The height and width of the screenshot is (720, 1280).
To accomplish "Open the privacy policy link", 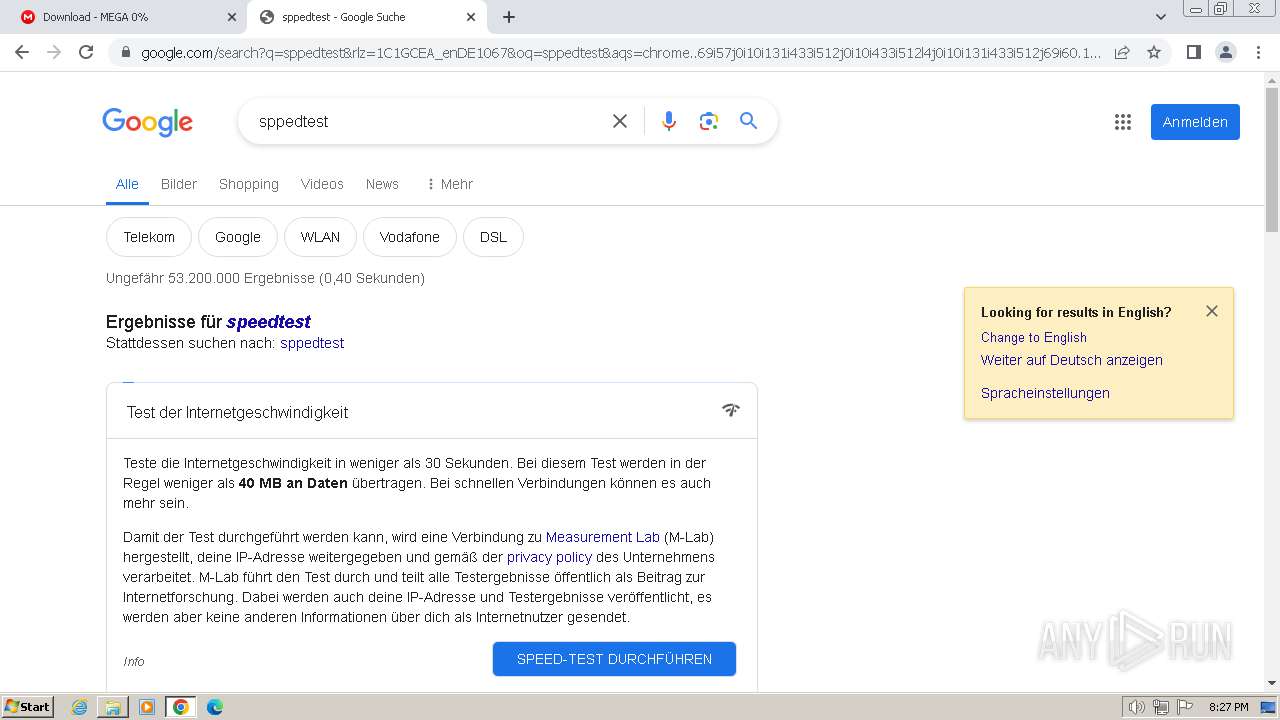I will point(549,557).
